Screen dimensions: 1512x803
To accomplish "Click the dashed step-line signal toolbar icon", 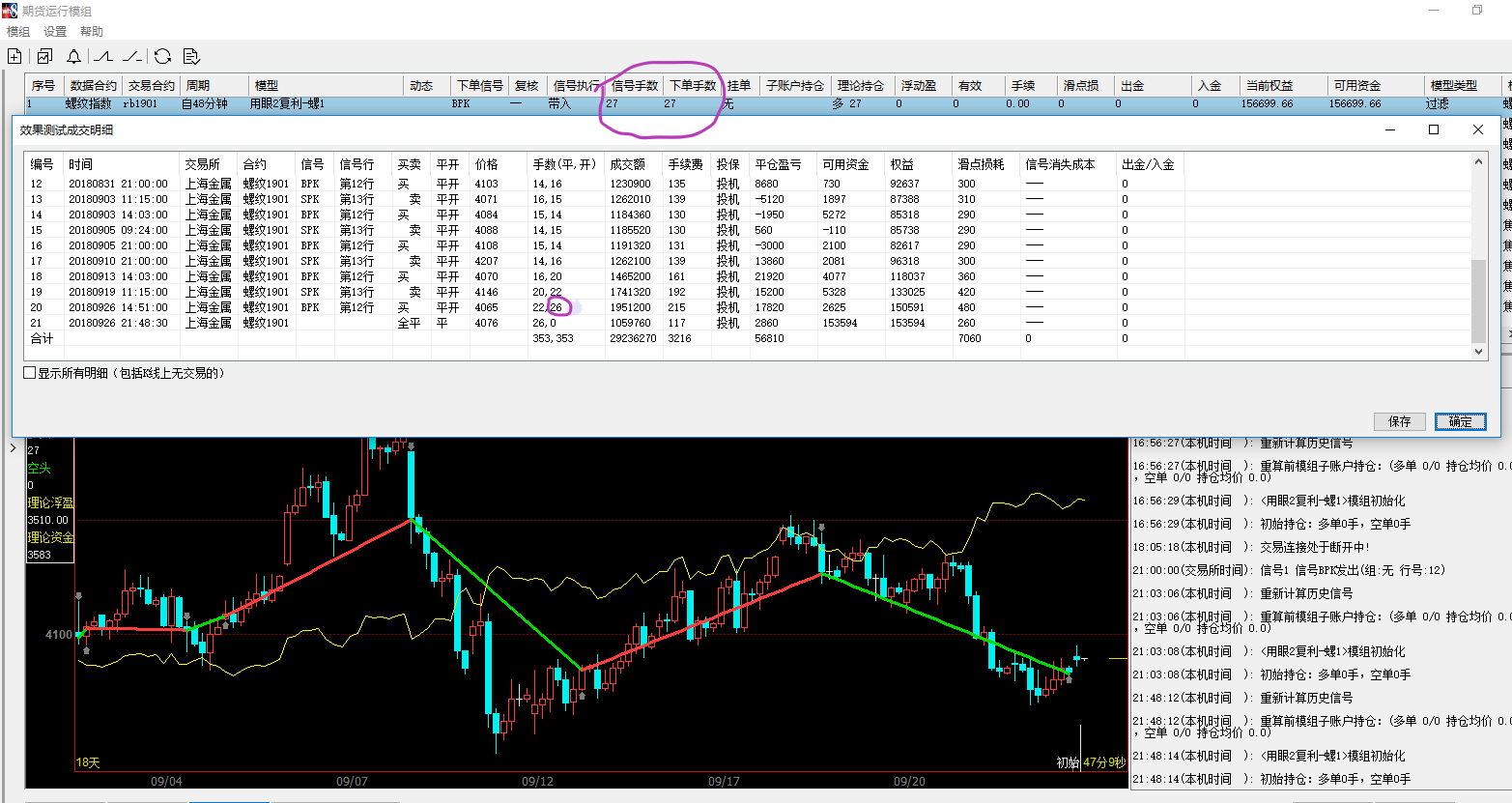I will pyautogui.click(x=132, y=57).
